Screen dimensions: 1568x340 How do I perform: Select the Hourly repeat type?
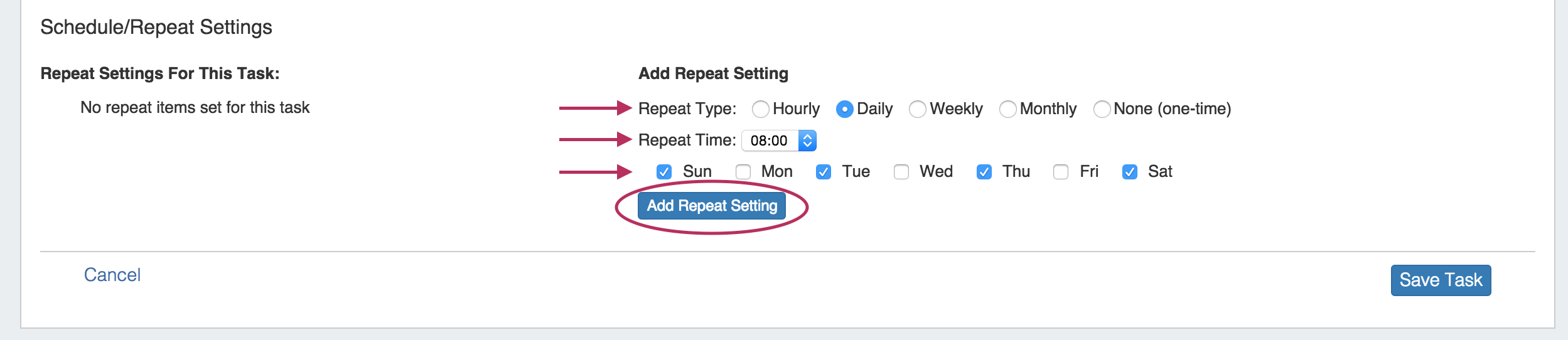pyautogui.click(x=760, y=109)
